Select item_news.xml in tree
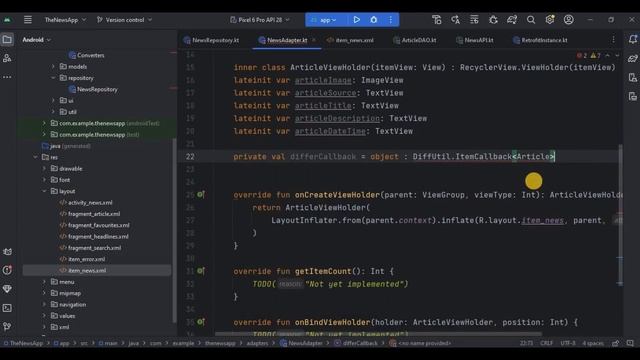The width and height of the screenshot is (640, 360). 82,271
